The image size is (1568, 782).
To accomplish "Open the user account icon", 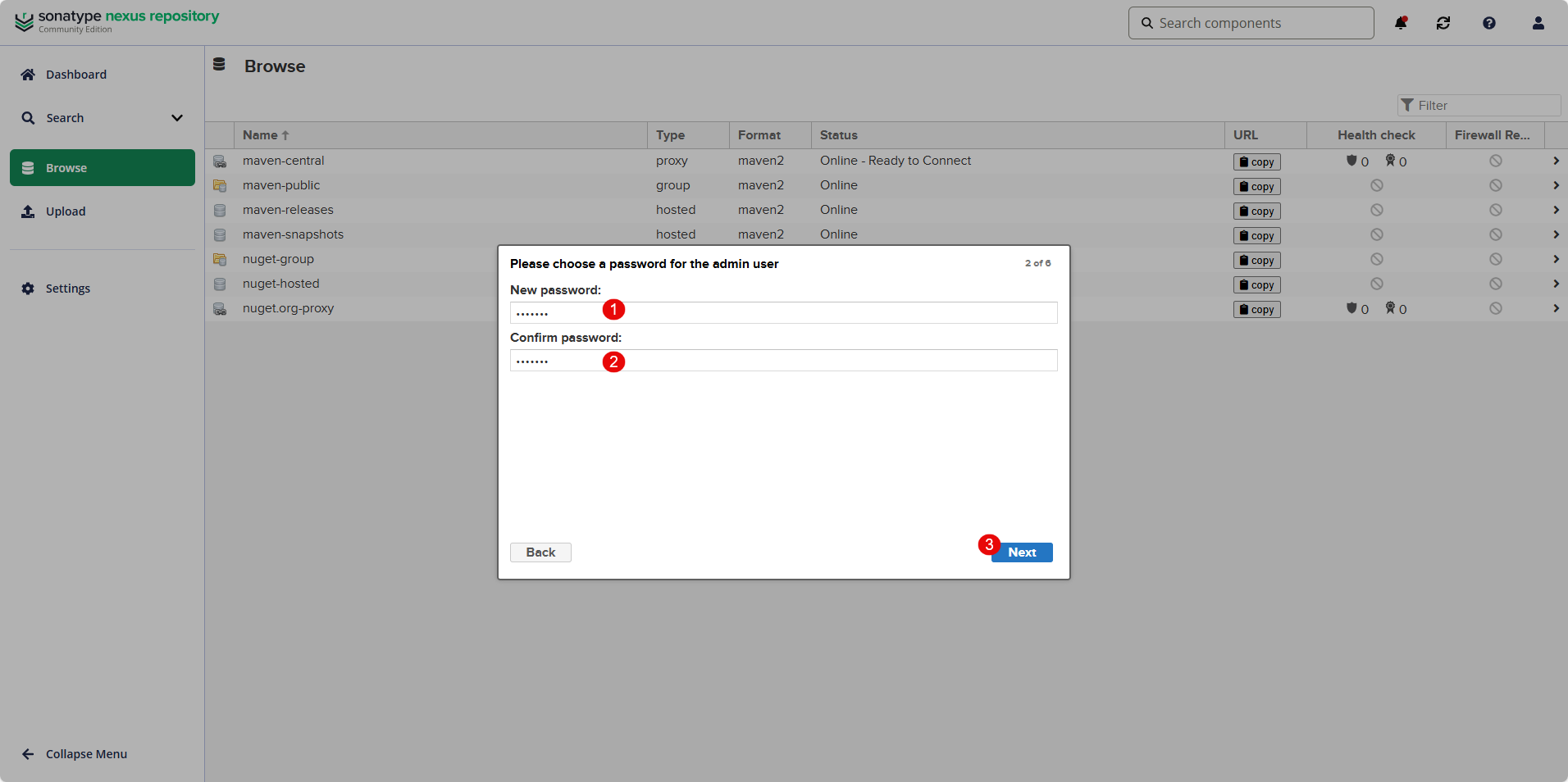I will coord(1538,23).
